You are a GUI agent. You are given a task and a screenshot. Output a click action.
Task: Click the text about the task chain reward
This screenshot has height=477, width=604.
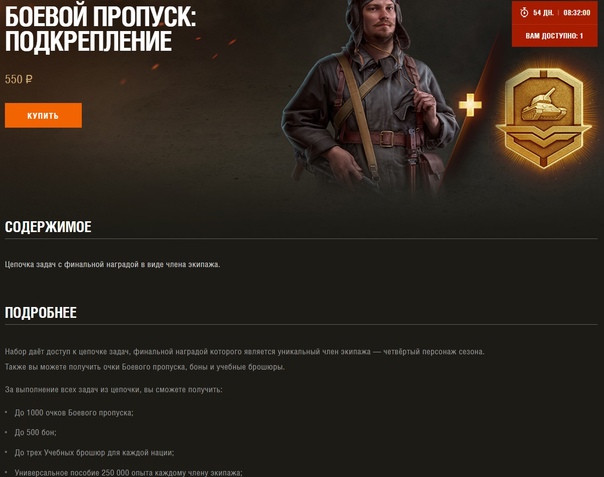[x=112, y=264]
